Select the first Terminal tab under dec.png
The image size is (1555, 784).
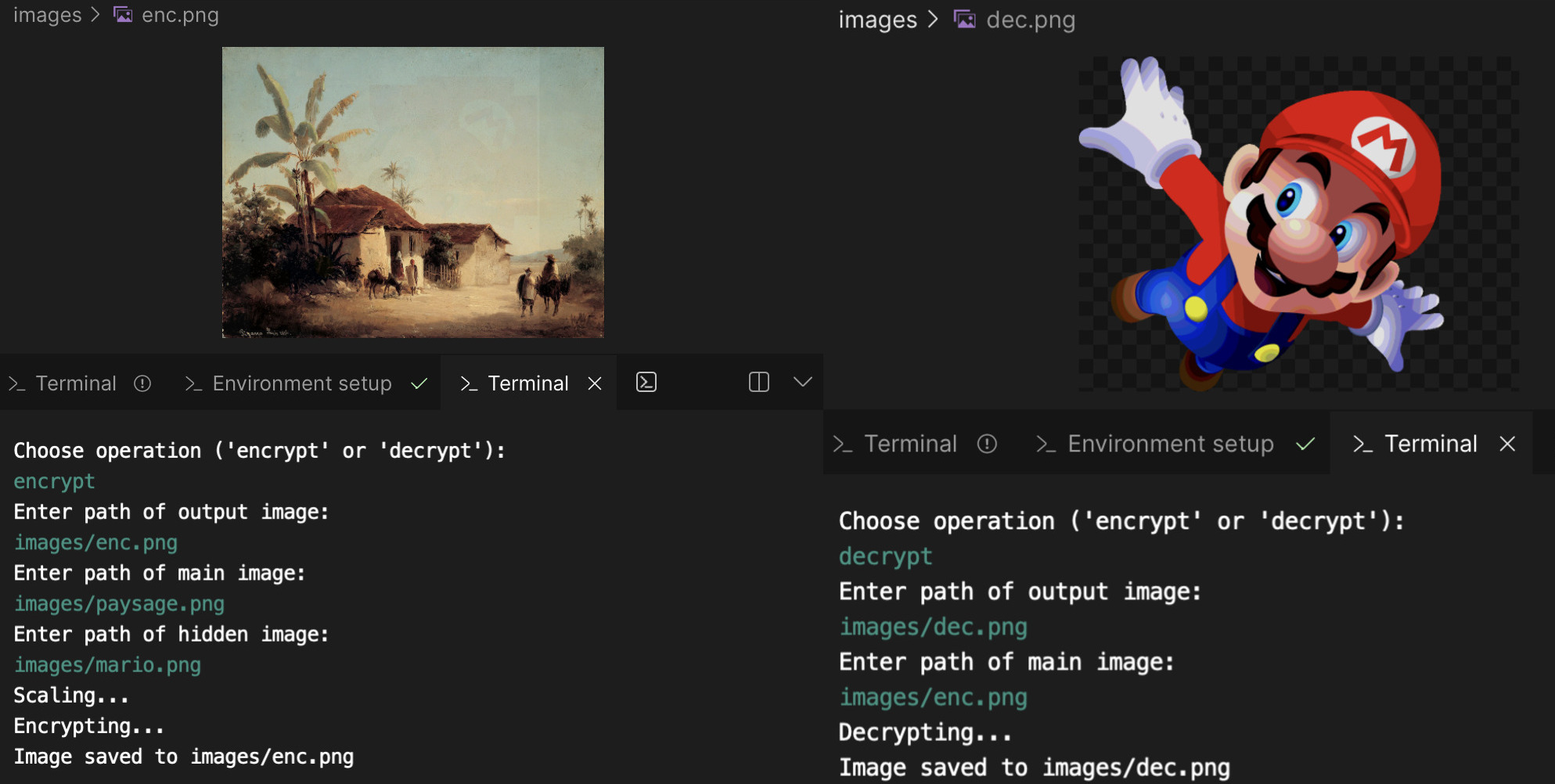coord(909,444)
